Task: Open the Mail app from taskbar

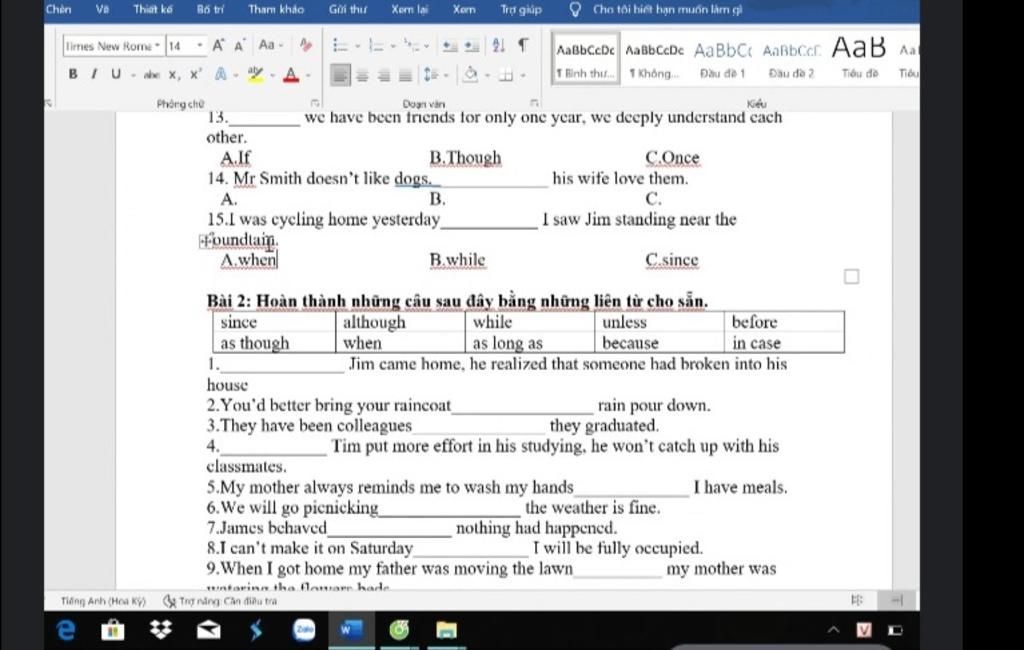Action: 208,630
